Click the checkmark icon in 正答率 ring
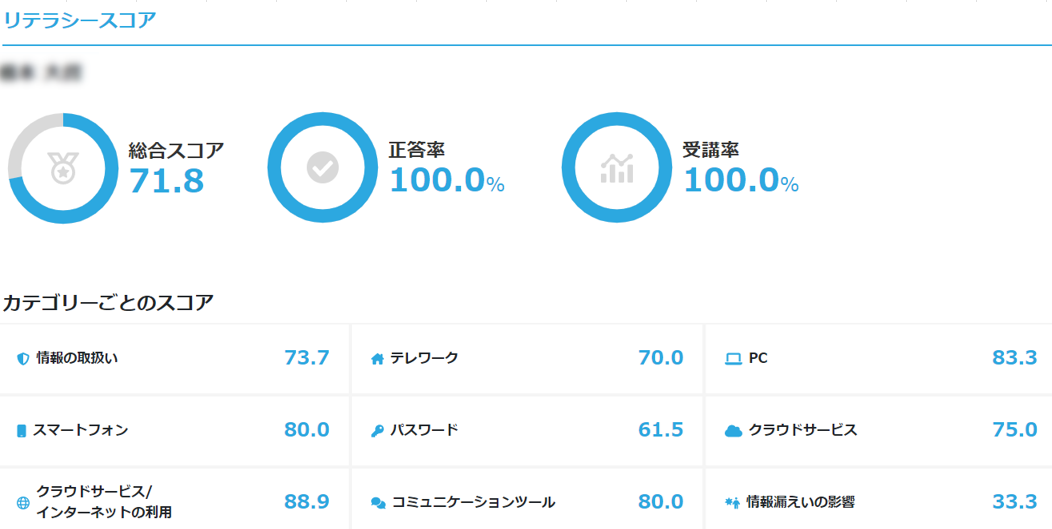The image size is (1052, 529). click(323, 168)
